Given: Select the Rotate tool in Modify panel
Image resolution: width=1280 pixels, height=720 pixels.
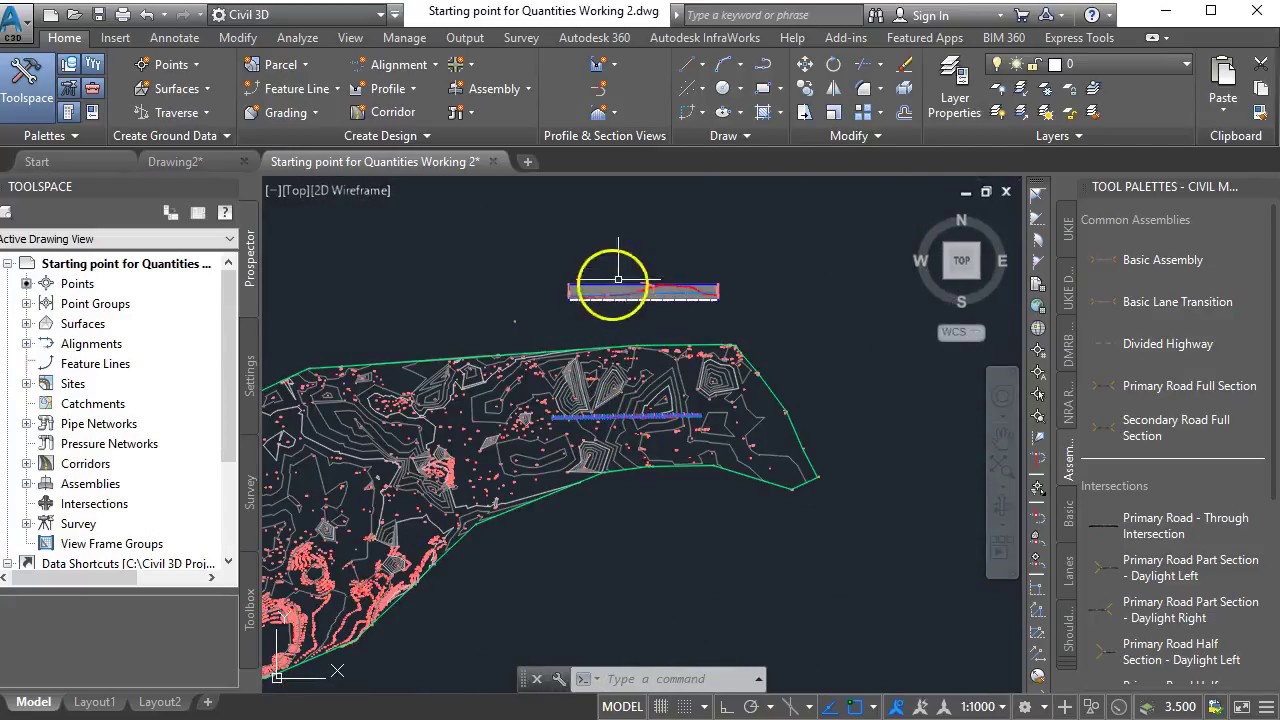Looking at the screenshot, I should [x=833, y=64].
